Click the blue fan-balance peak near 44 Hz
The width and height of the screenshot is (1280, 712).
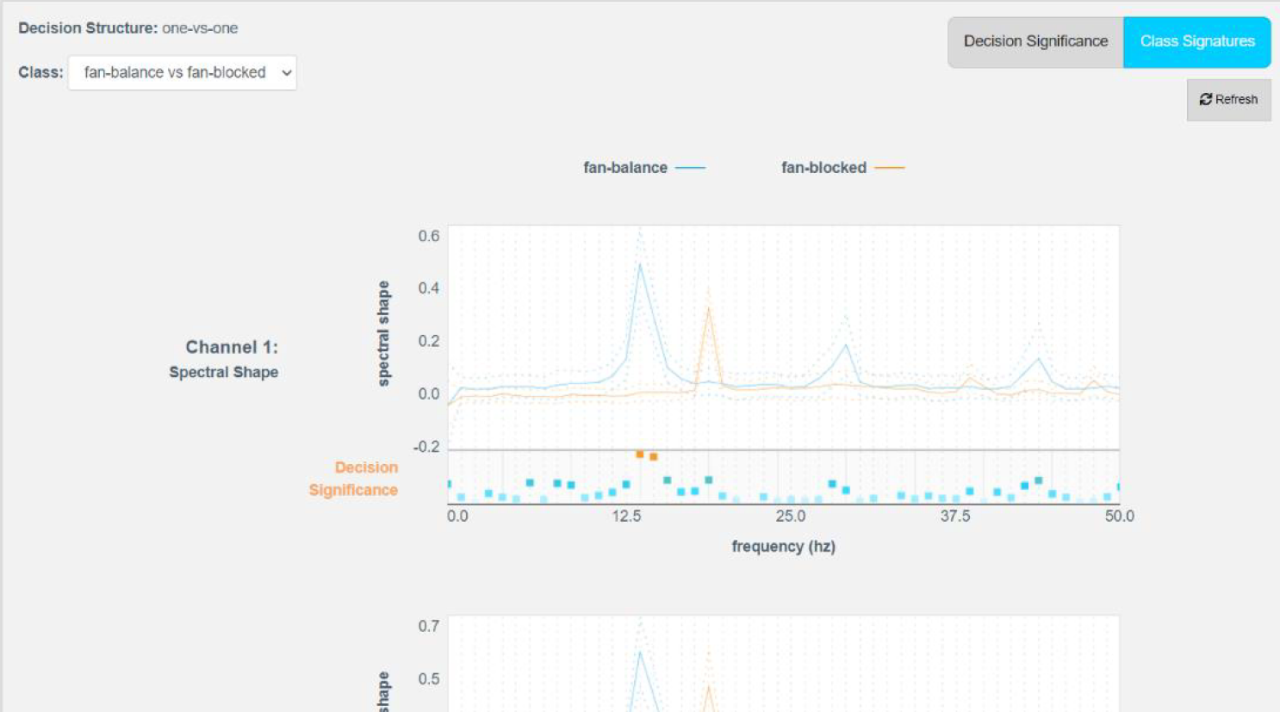click(1039, 359)
